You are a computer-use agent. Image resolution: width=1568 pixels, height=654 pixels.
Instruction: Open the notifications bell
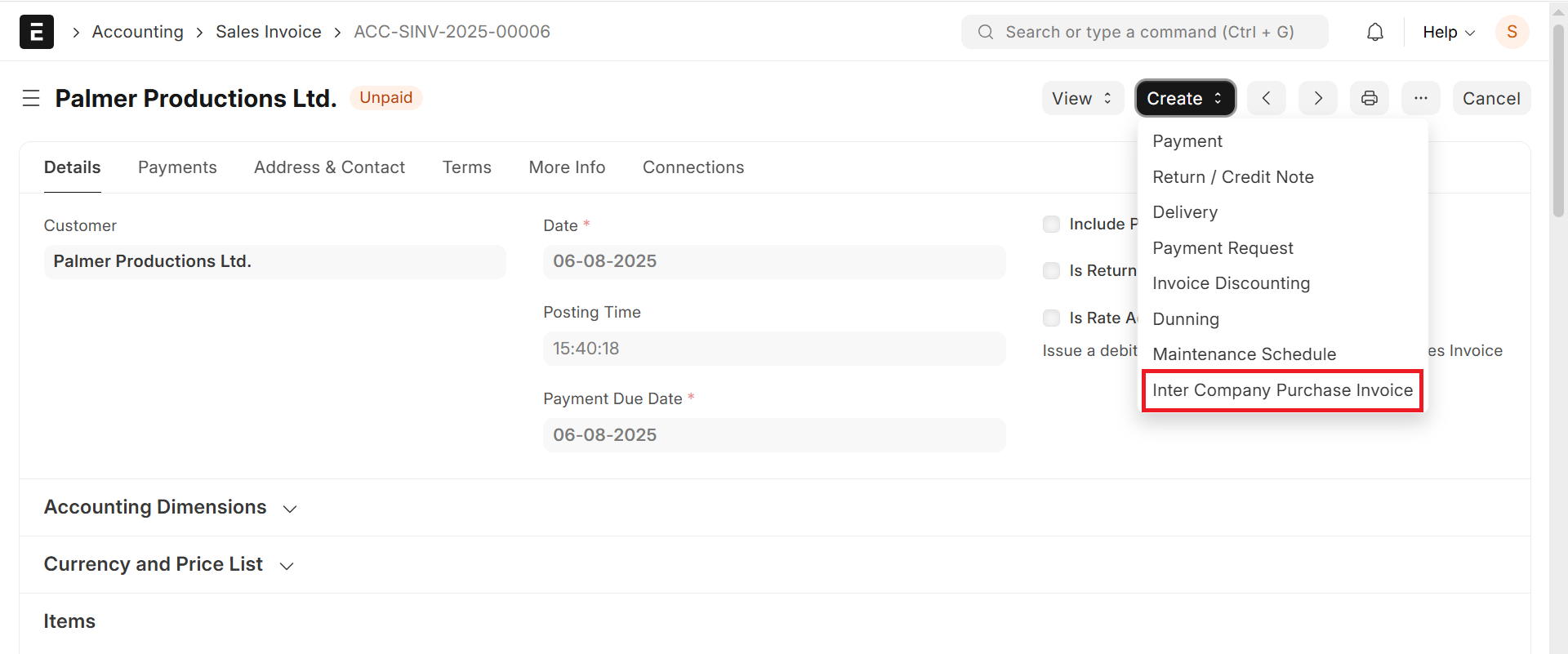(1375, 32)
